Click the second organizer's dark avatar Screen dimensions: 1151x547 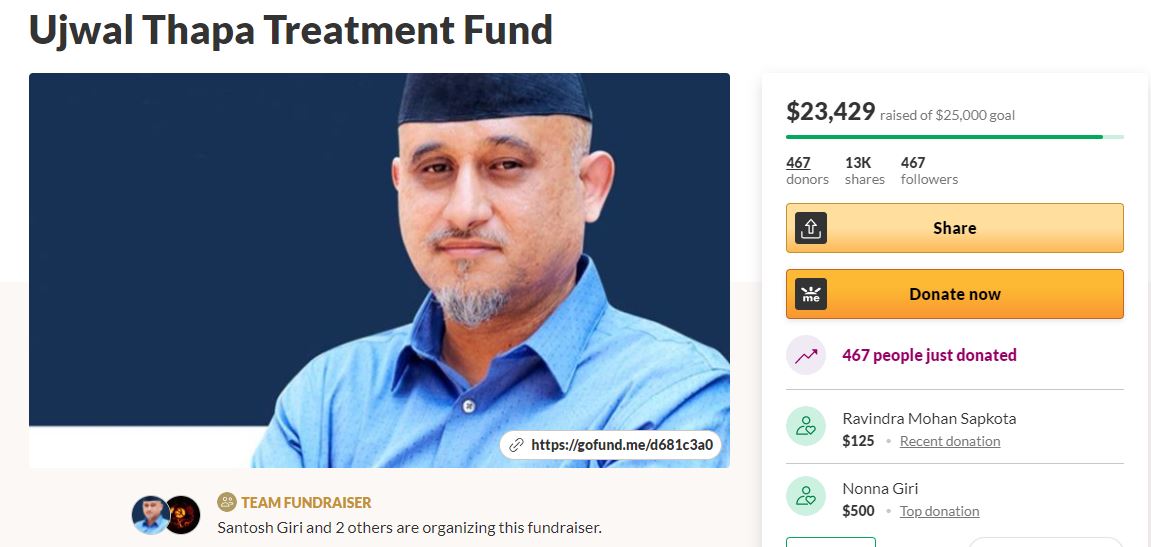click(182, 515)
